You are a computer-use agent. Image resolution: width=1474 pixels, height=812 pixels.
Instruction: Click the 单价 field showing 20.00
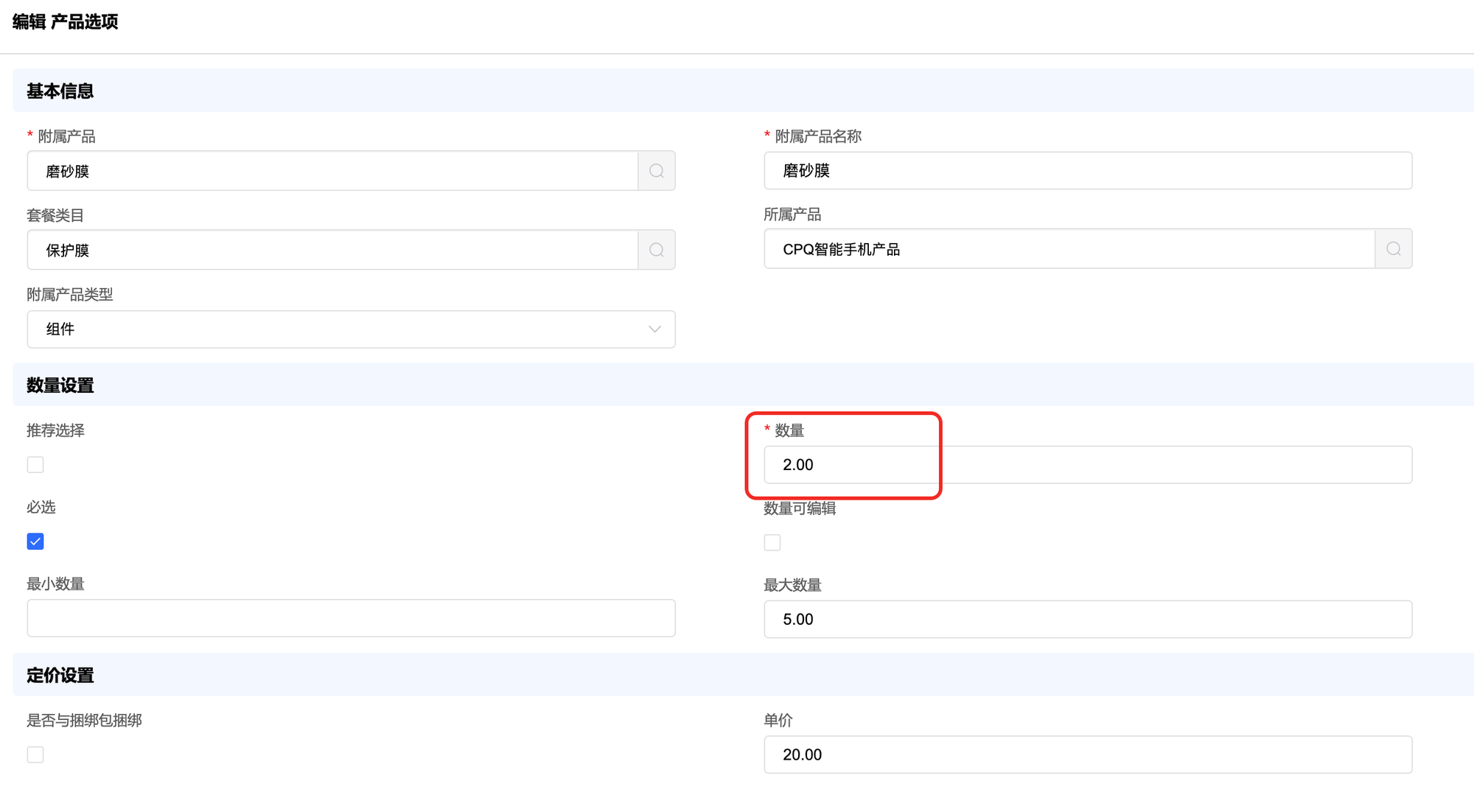pyautogui.click(x=1087, y=755)
